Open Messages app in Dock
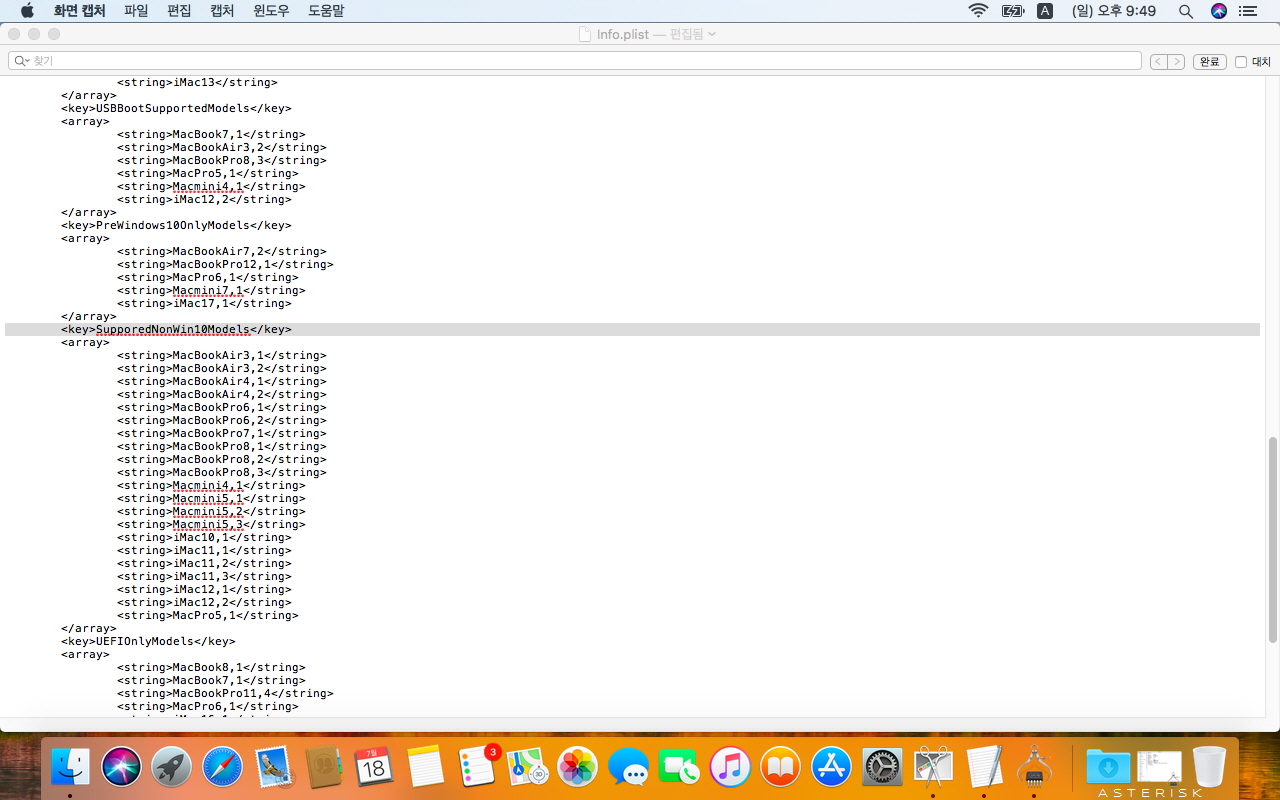 tap(629, 768)
